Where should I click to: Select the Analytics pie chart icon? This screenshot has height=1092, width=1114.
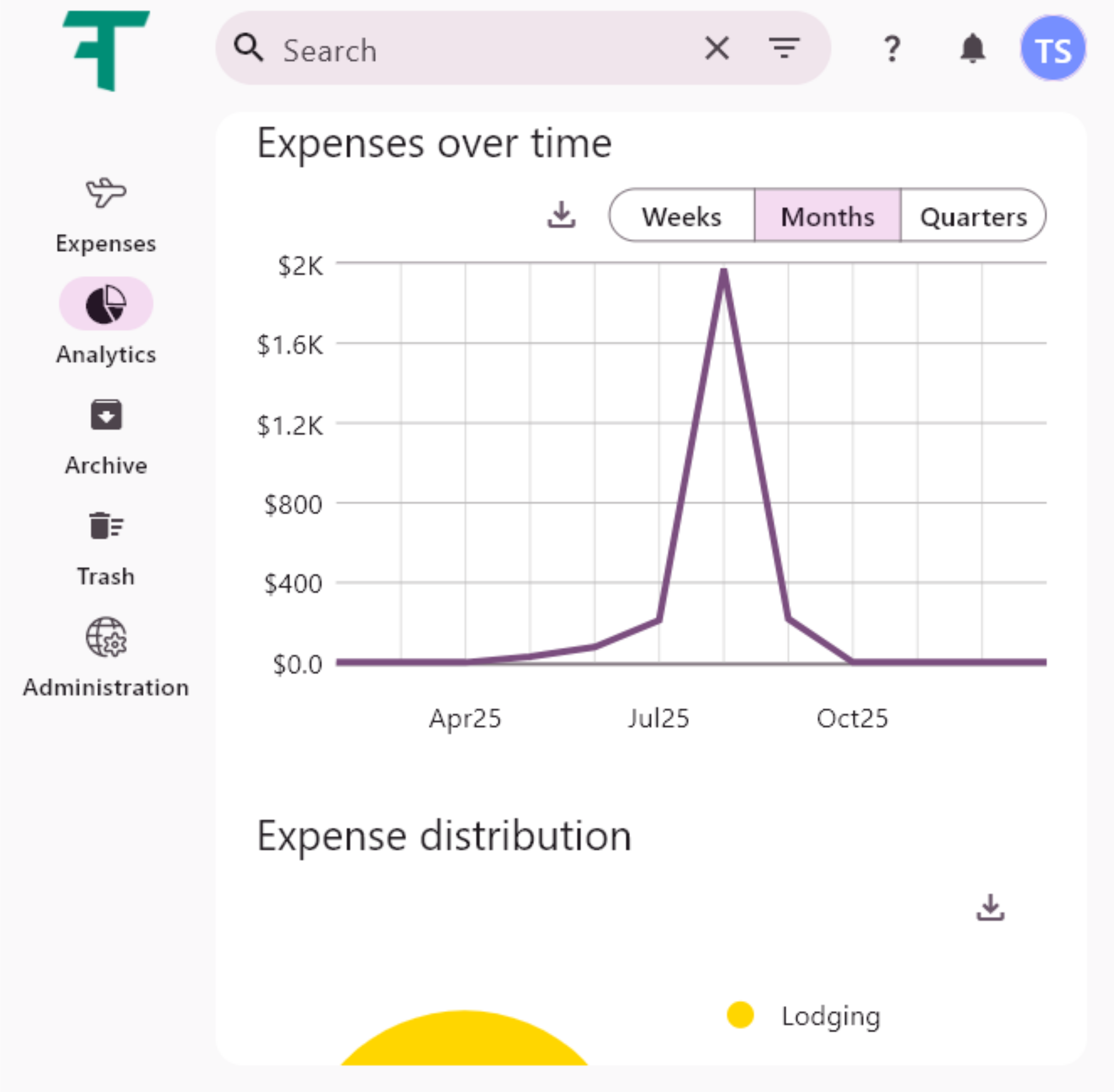tap(106, 304)
